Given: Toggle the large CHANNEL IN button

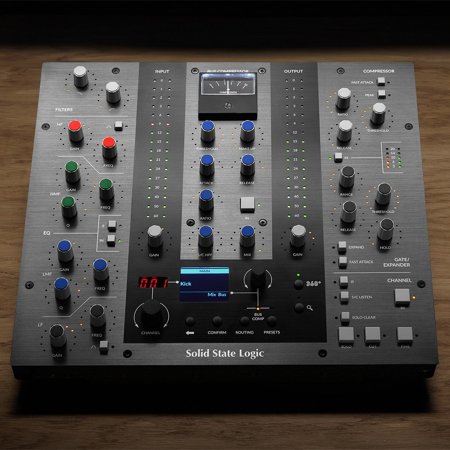Looking at the screenshot, I should pos(402,297).
